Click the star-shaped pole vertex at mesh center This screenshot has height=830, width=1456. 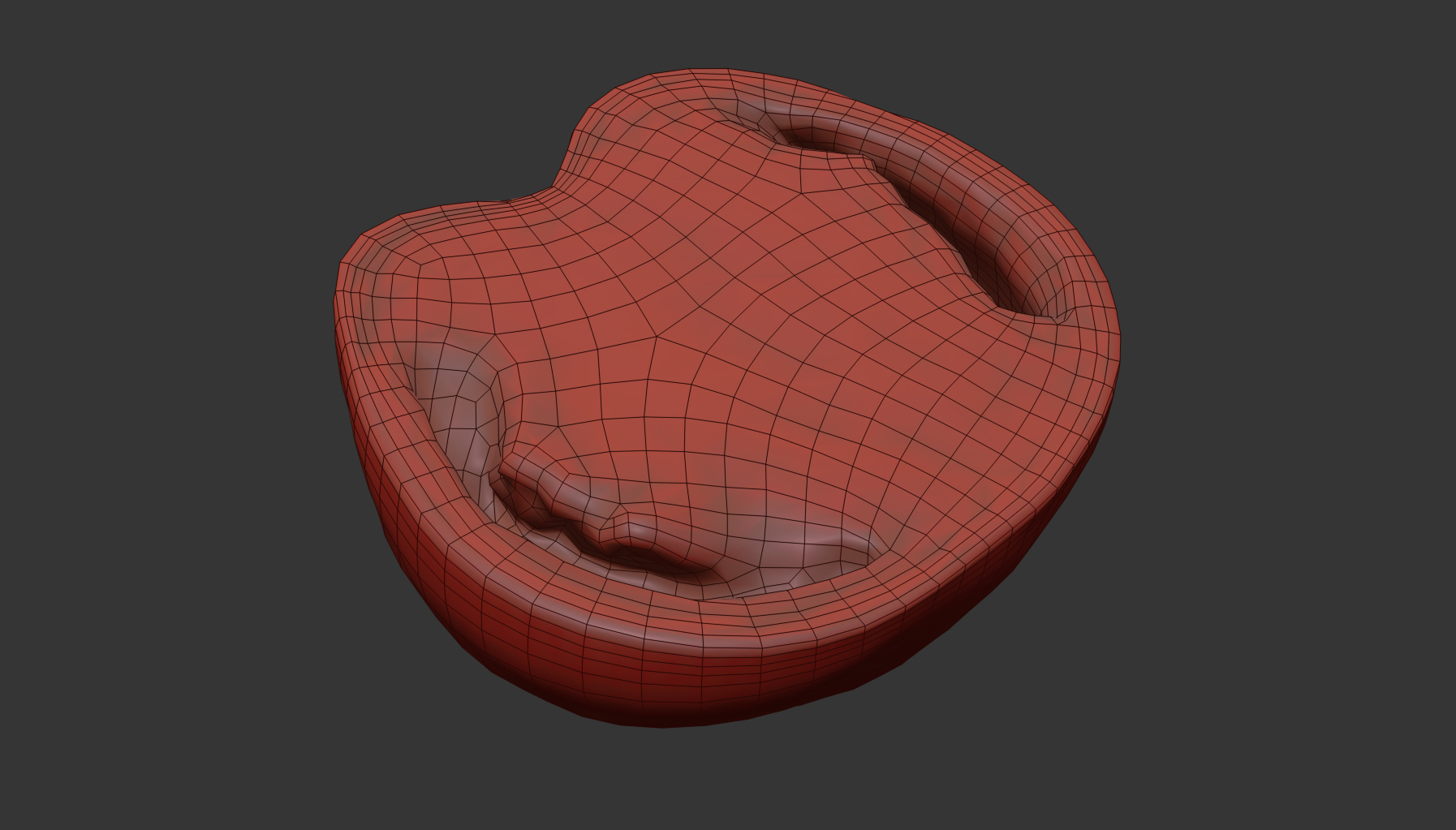656,334
